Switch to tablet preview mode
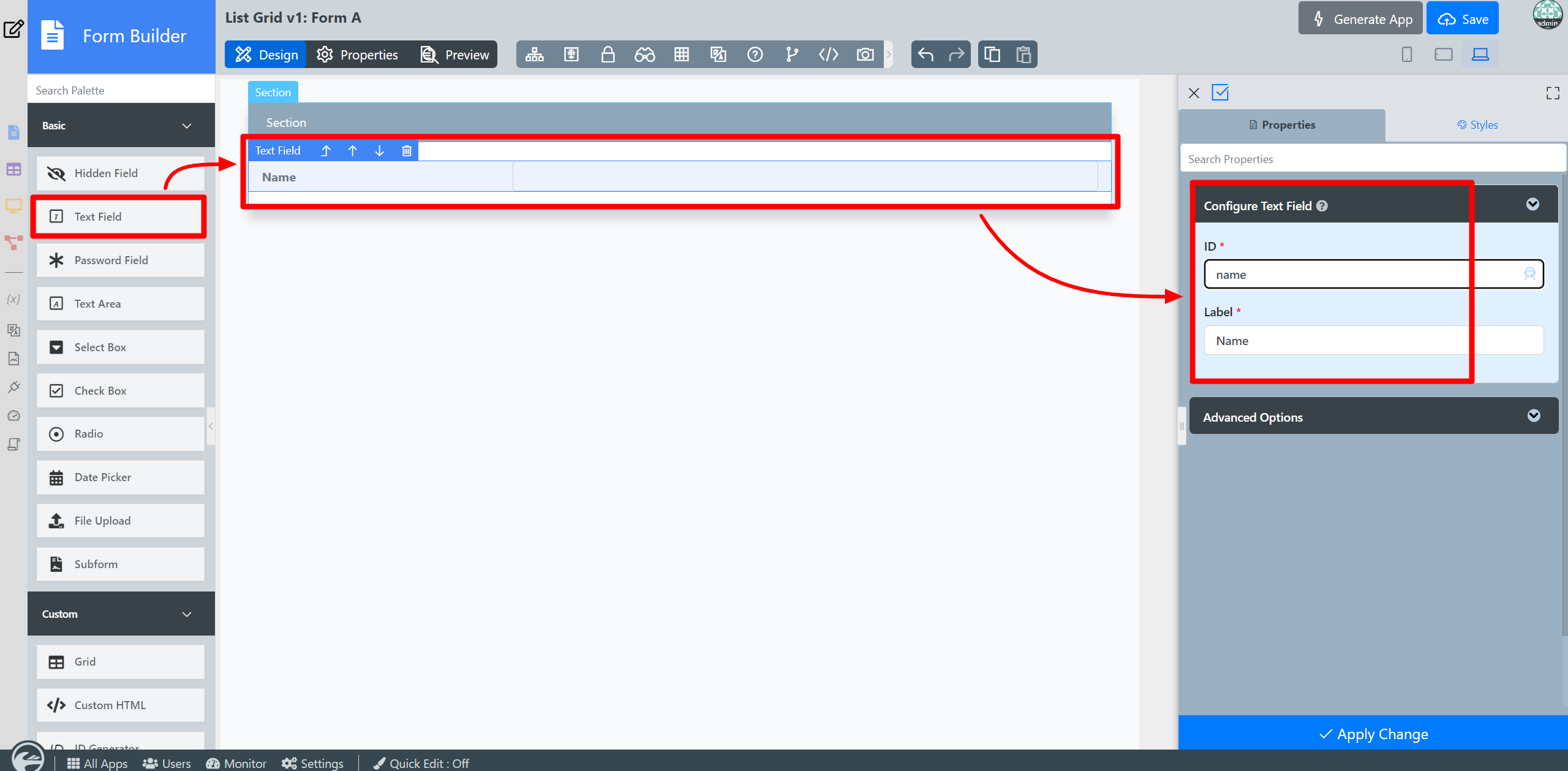The image size is (1568, 771). (x=1443, y=55)
